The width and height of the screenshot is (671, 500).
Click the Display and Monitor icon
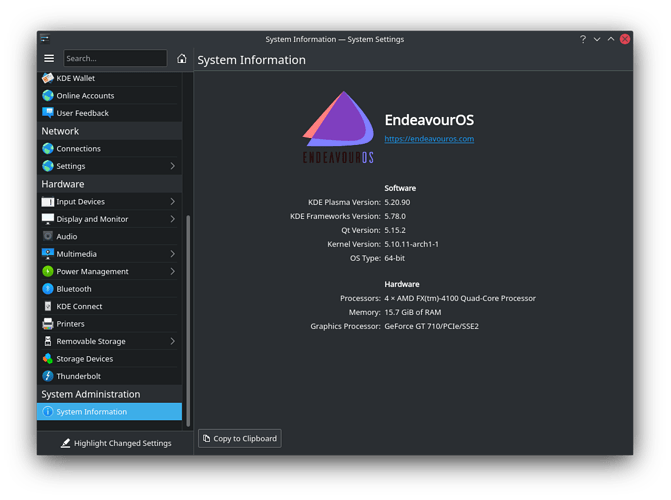point(48,219)
